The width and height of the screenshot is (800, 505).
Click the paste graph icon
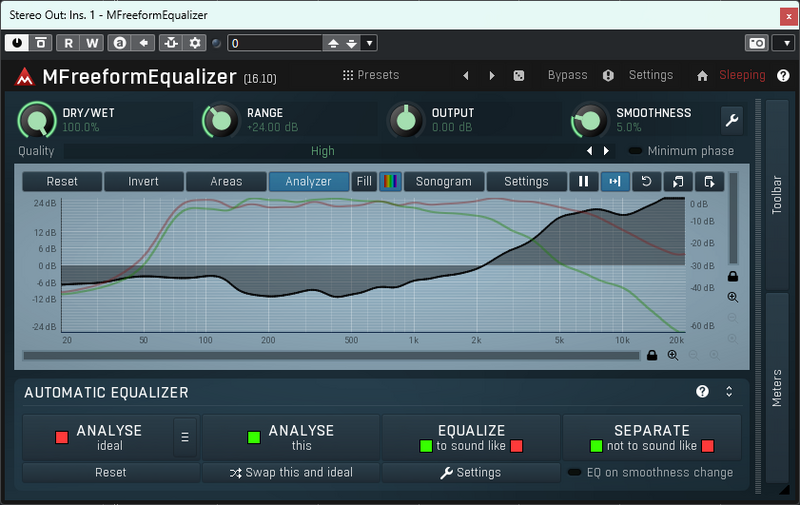[709, 182]
